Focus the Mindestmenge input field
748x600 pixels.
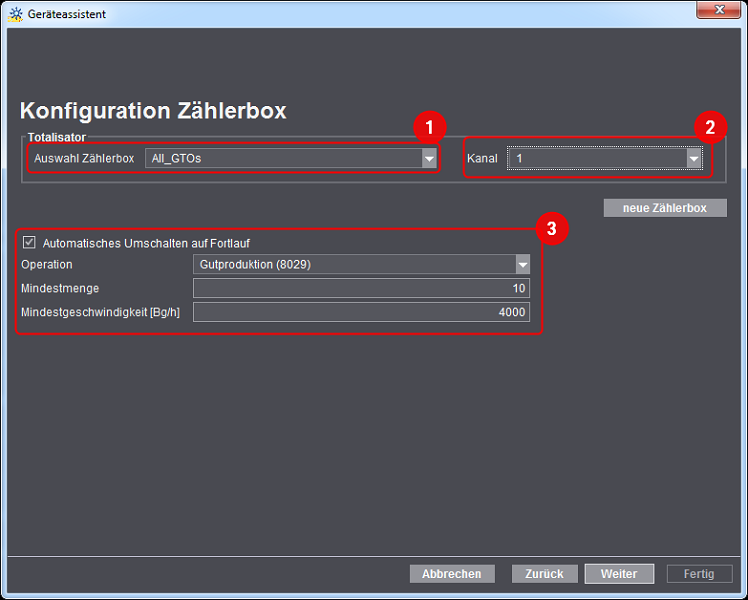tap(361, 288)
